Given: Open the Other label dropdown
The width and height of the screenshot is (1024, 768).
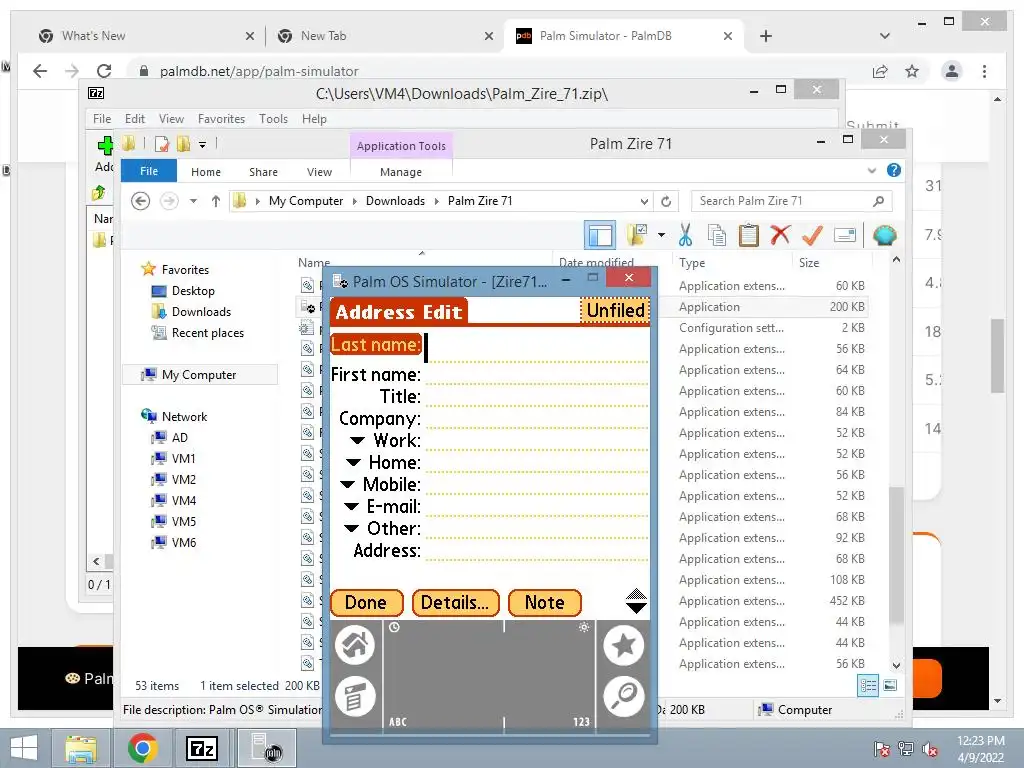Looking at the screenshot, I should tap(351, 528).
